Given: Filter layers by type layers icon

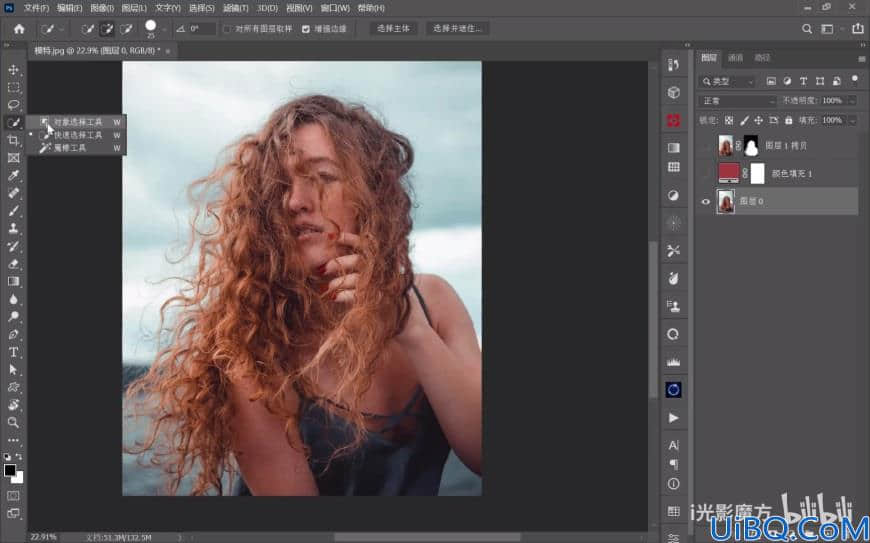Looking at the screenshot, I should [803, 81].
